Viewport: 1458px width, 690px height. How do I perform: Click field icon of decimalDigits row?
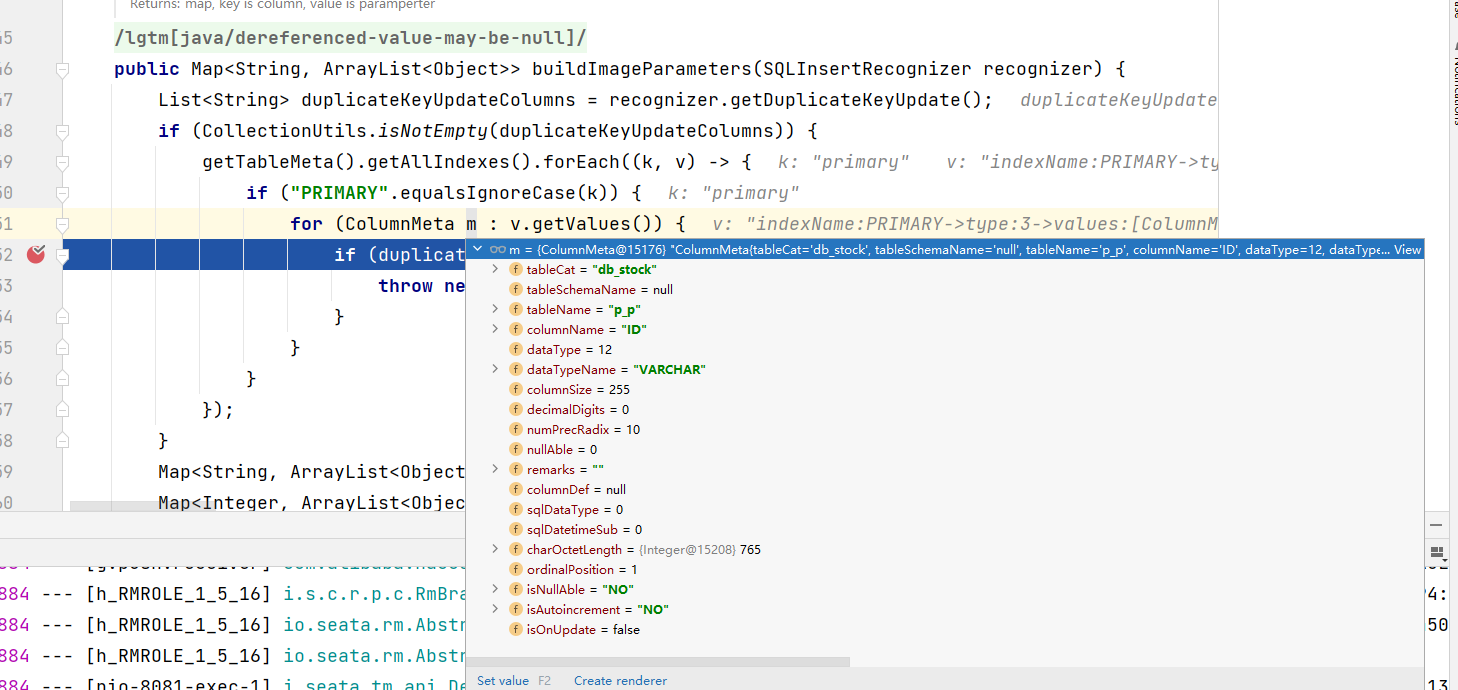[x=516, y=410]
